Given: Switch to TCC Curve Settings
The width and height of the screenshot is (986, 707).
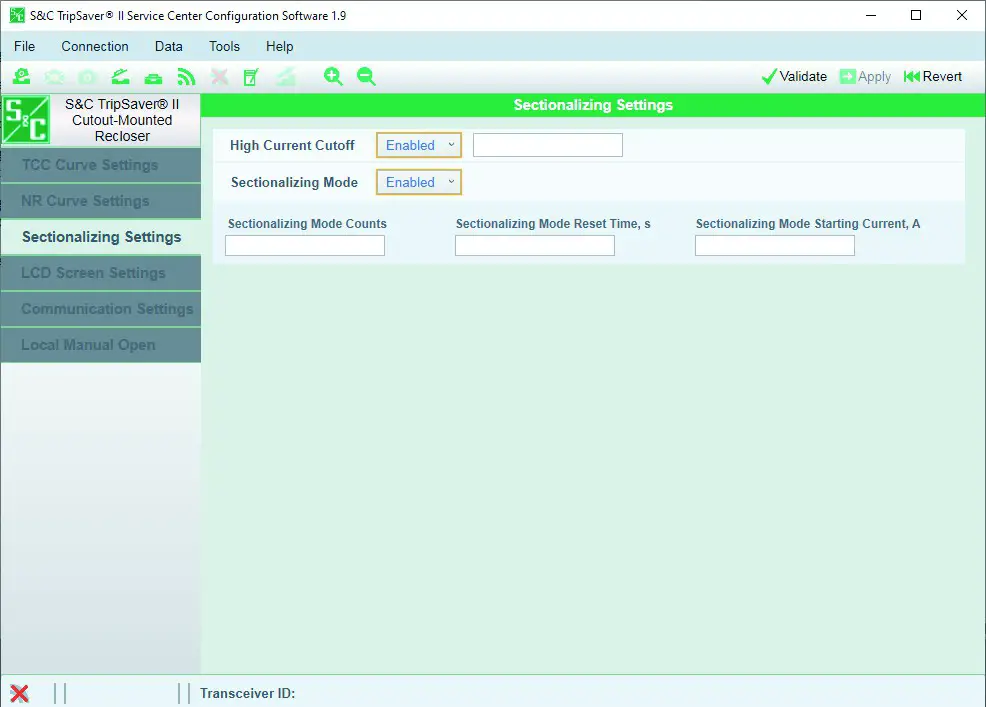Looking at the screenshot, I should coord(101,165).
